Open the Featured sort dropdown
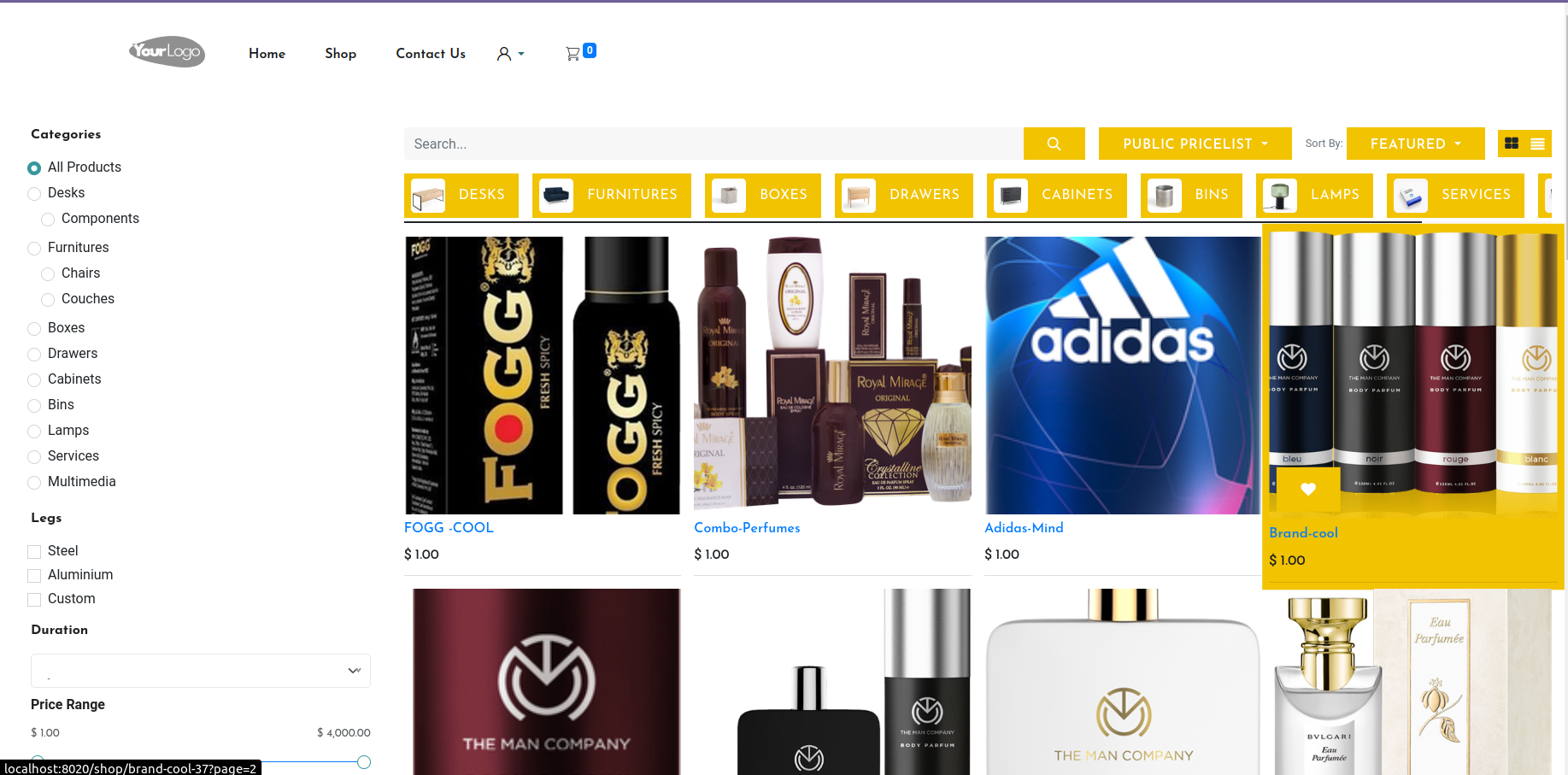 [1415, 144]
